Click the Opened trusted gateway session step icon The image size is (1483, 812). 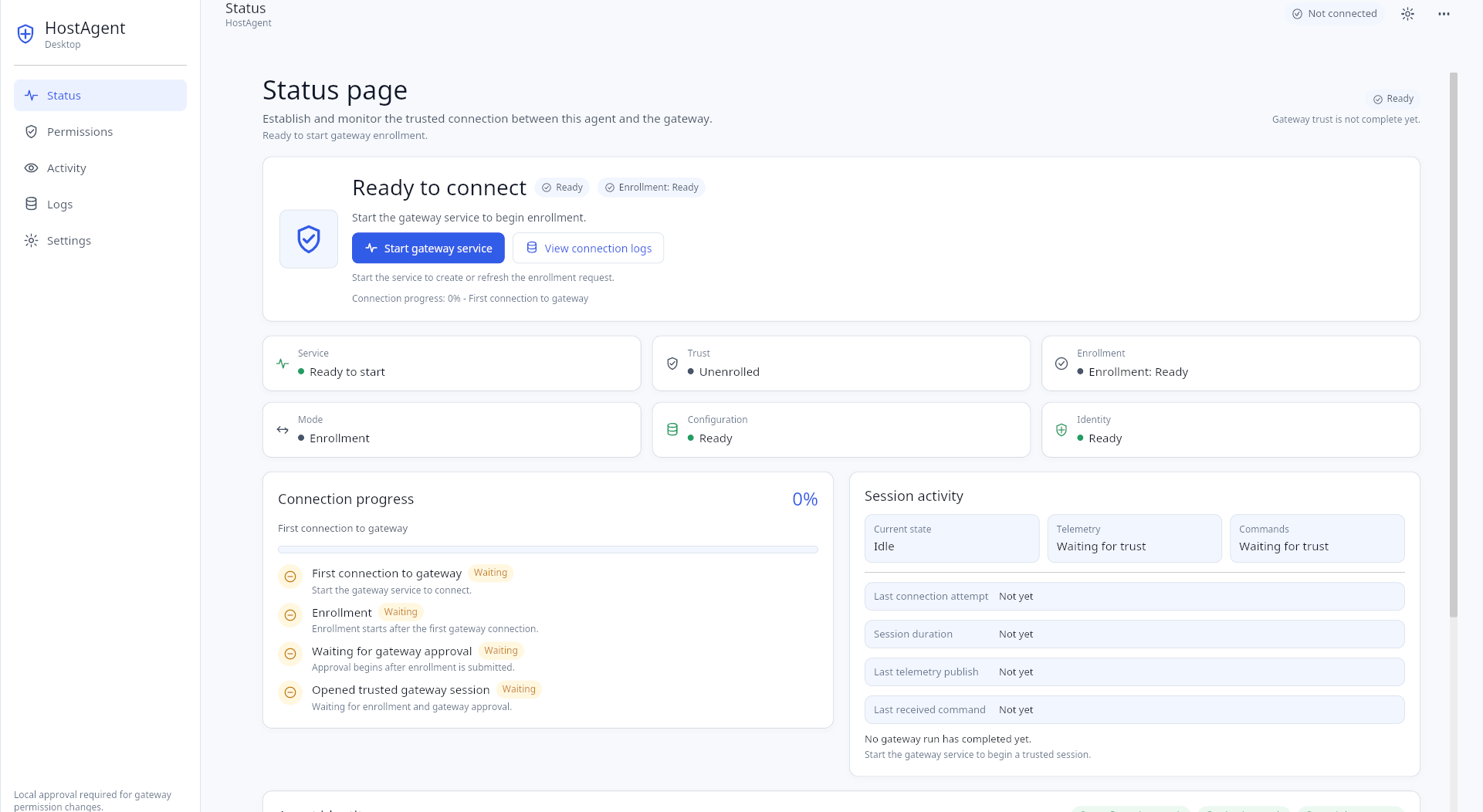click(x=290, y=692)
